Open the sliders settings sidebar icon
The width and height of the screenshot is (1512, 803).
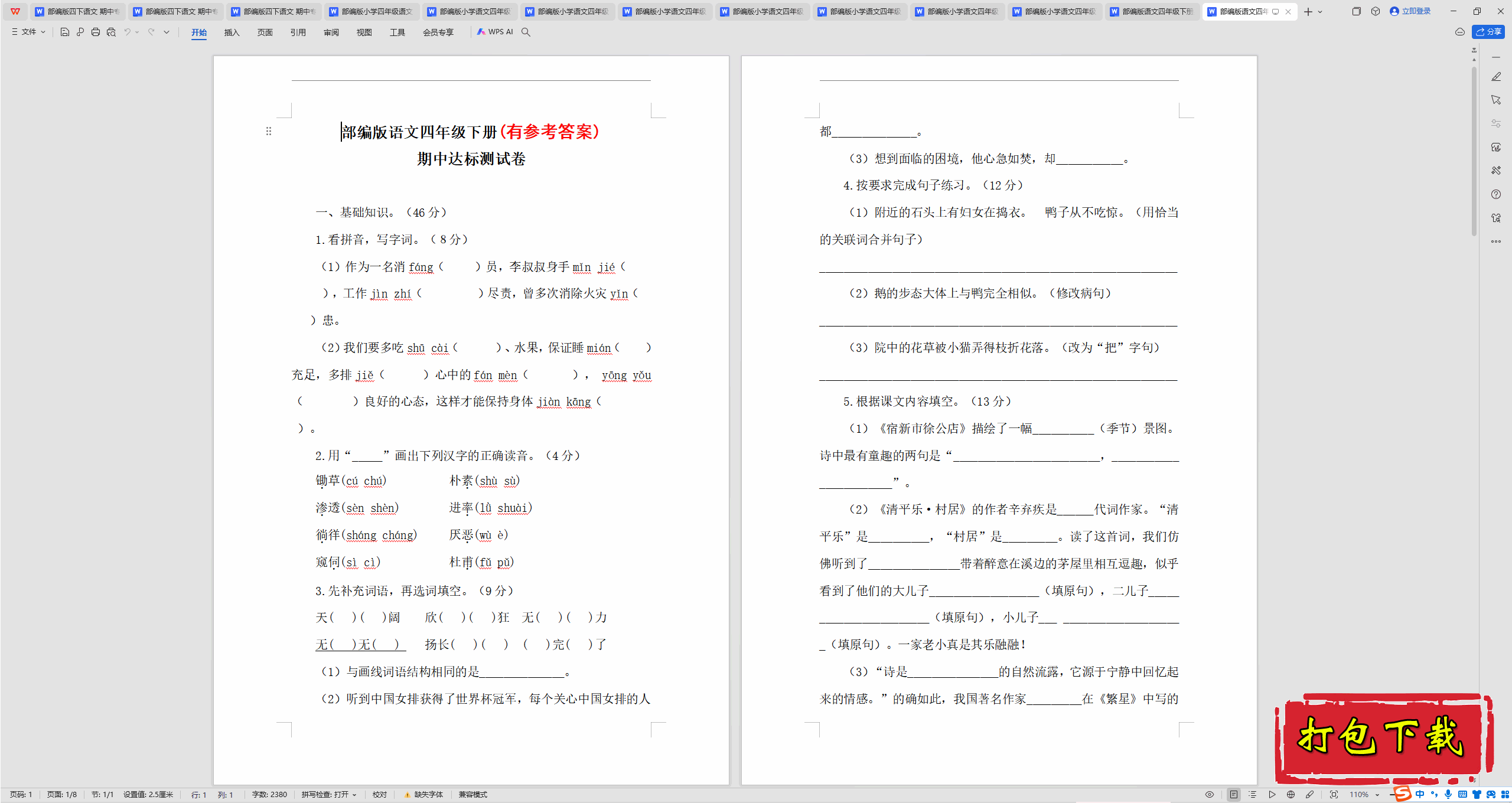point(1496,123)
